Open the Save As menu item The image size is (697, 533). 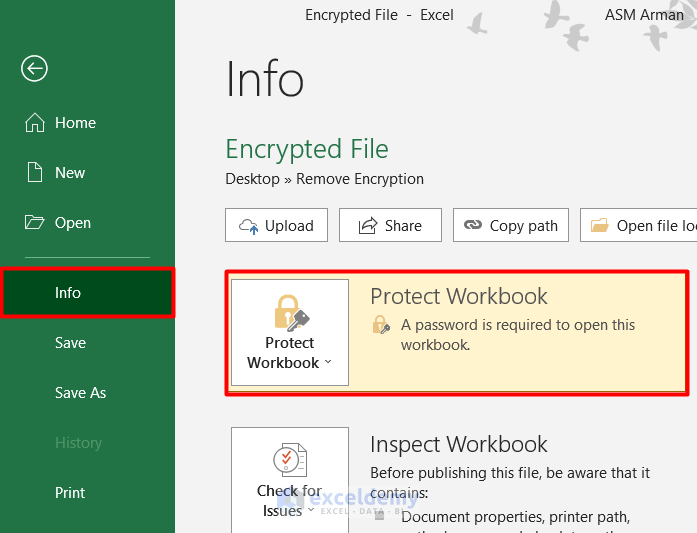80,393
